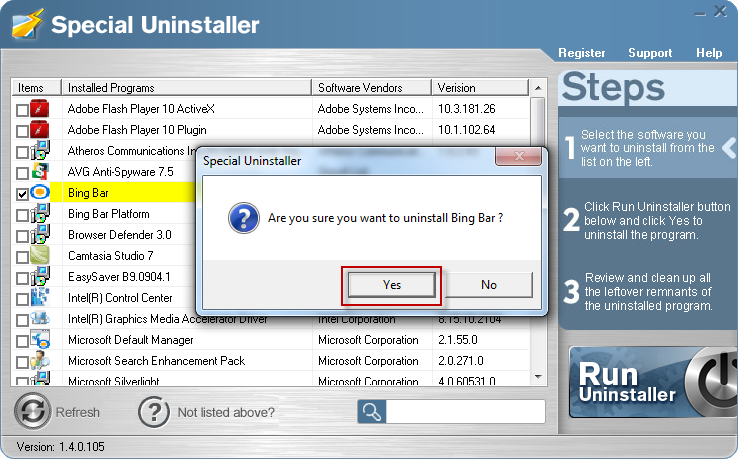
Task: Click the Microsoft Default Manager icon
Action: [x=40, y=339]
